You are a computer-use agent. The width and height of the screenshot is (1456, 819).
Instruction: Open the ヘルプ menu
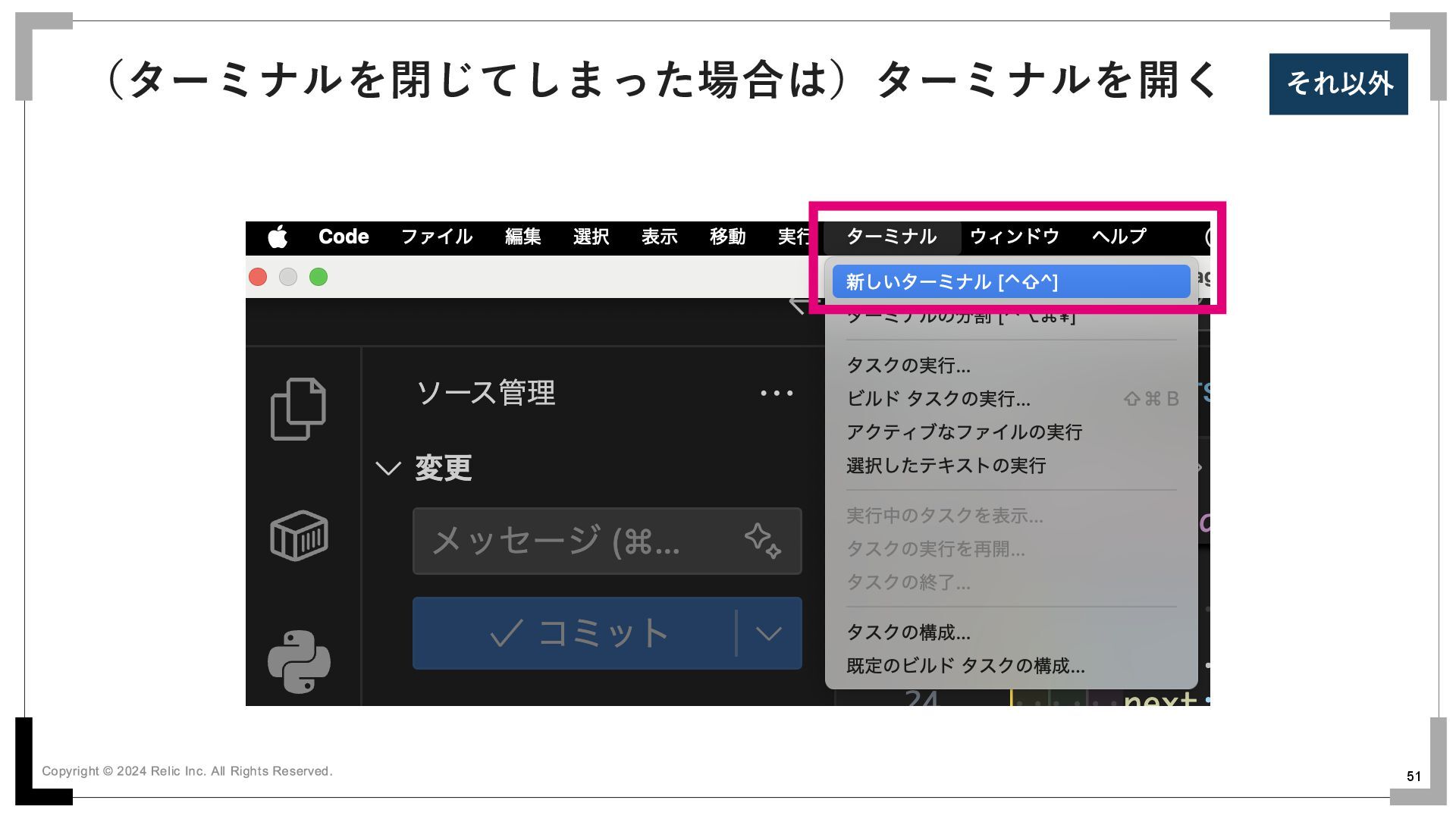click(1119, 237)
